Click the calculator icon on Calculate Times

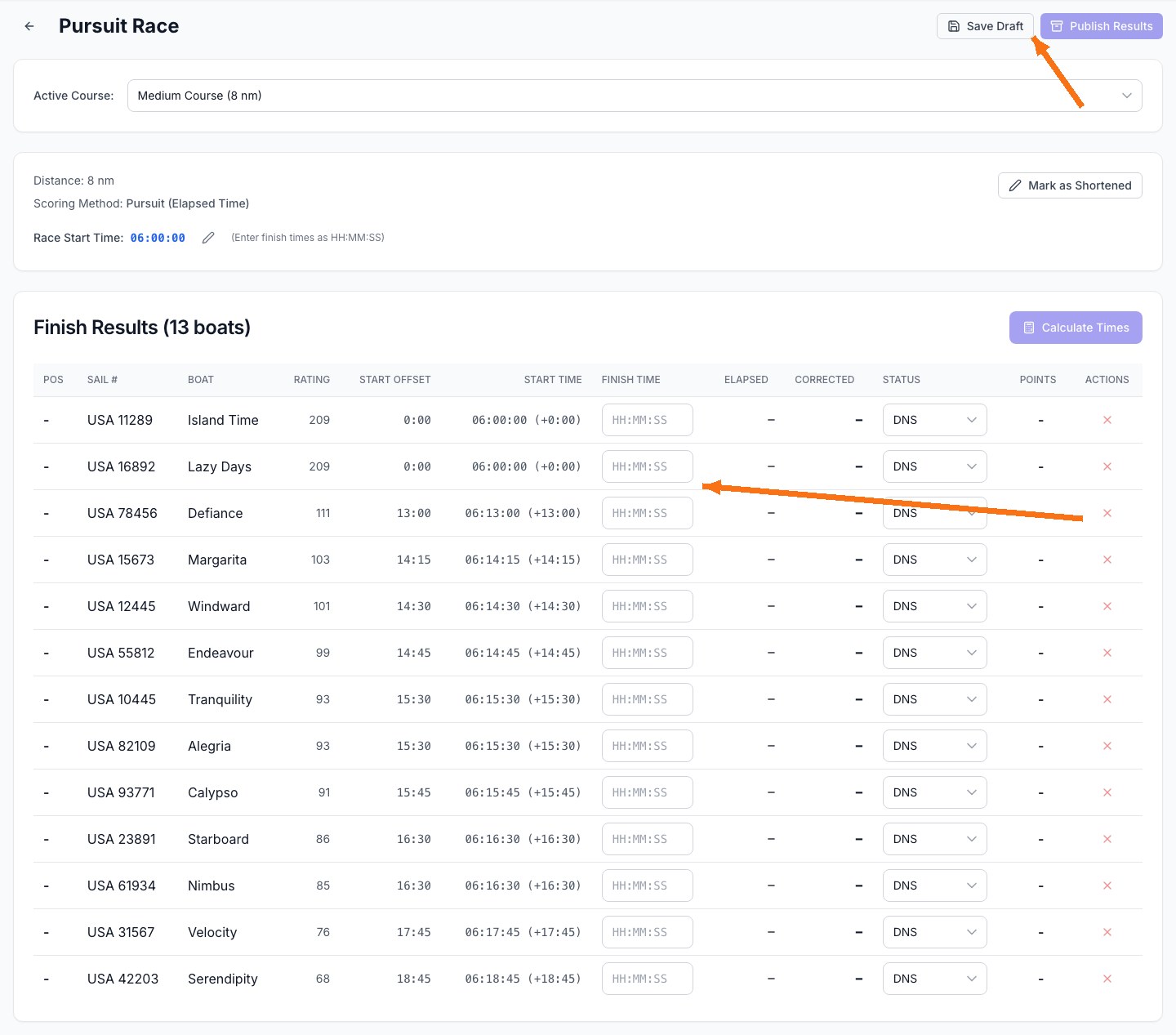(1030, 328)
